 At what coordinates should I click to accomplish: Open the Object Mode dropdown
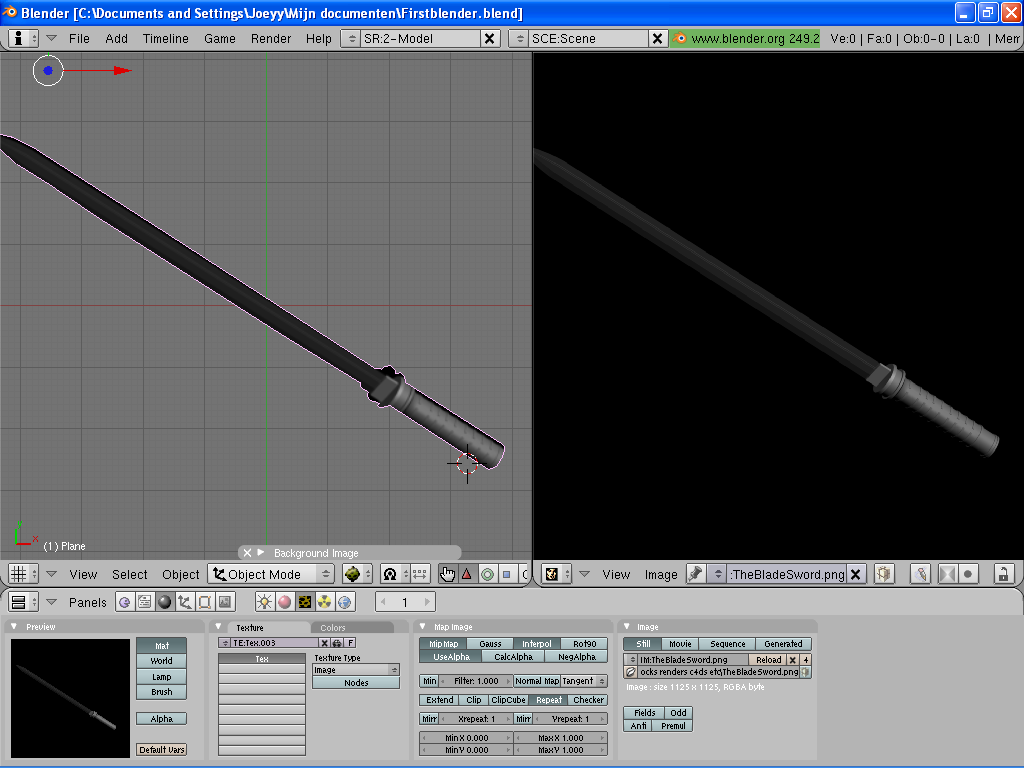pos(271,574)
